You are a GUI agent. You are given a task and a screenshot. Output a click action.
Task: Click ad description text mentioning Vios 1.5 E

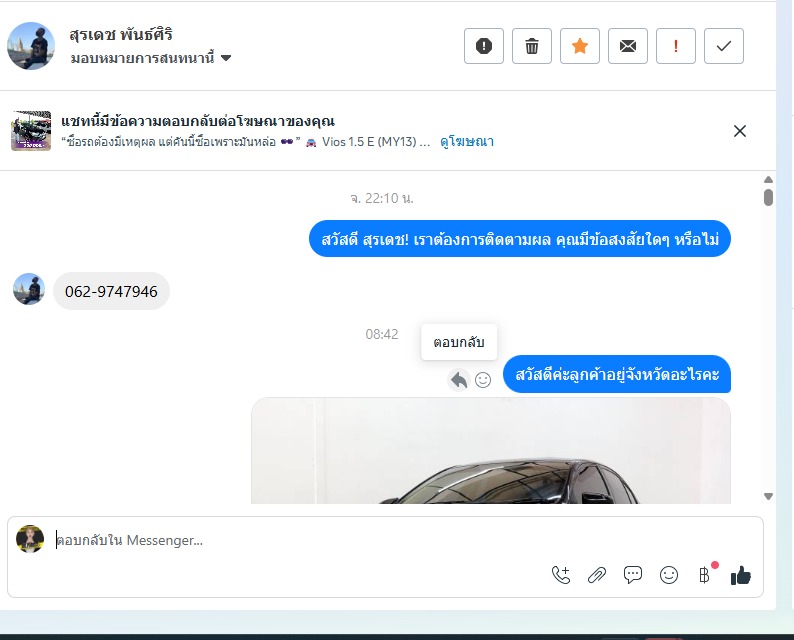coord(246,142)
